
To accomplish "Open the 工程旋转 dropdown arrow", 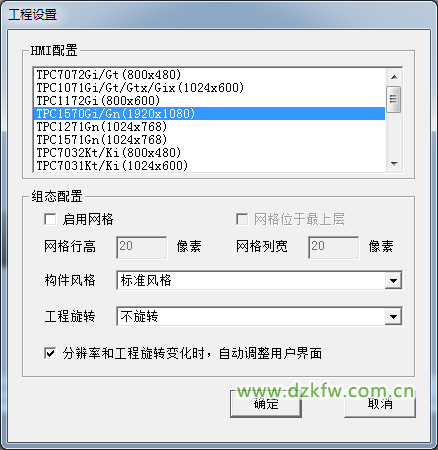I will point(393,316).
